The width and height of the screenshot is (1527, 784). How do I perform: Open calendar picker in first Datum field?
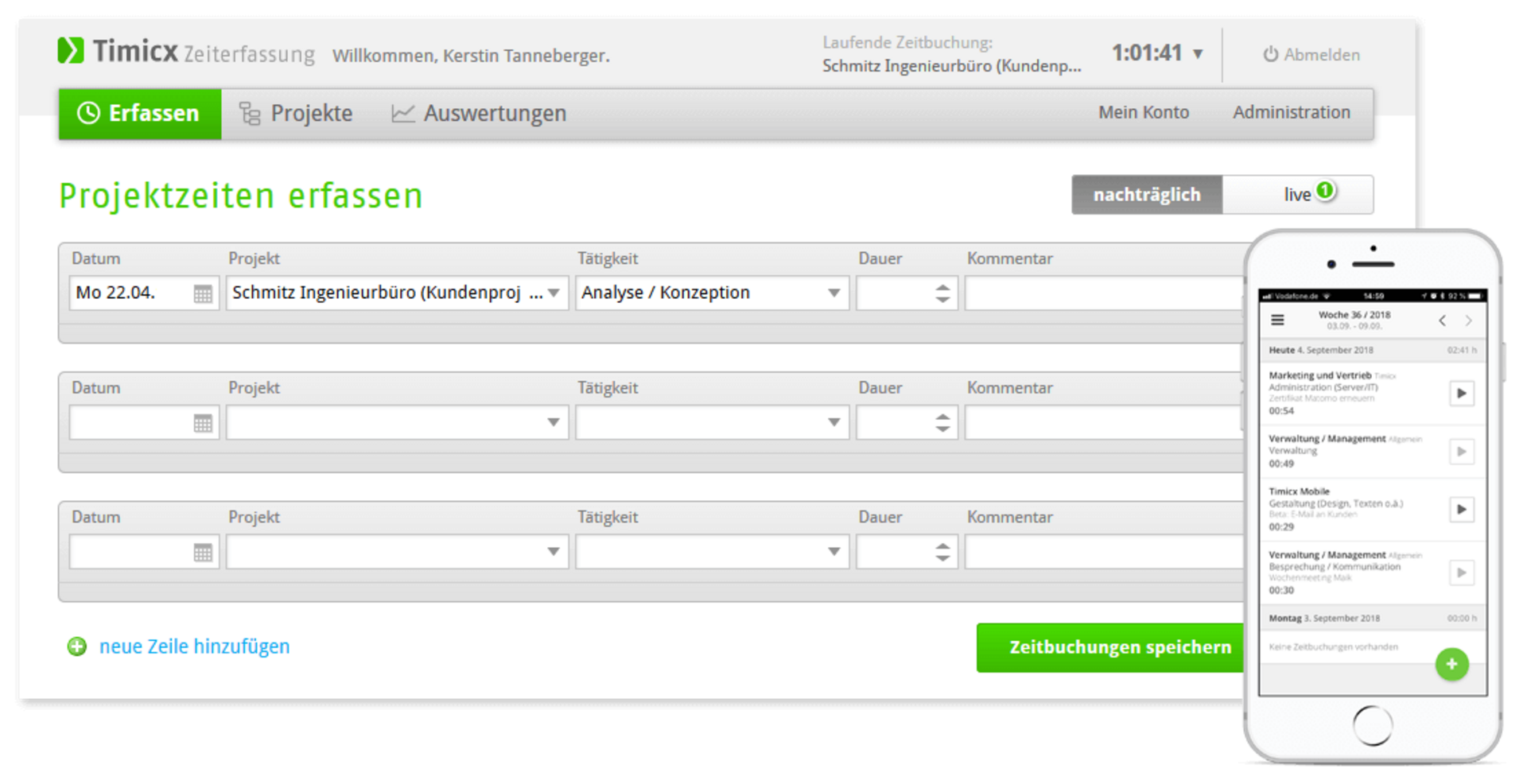203,293
